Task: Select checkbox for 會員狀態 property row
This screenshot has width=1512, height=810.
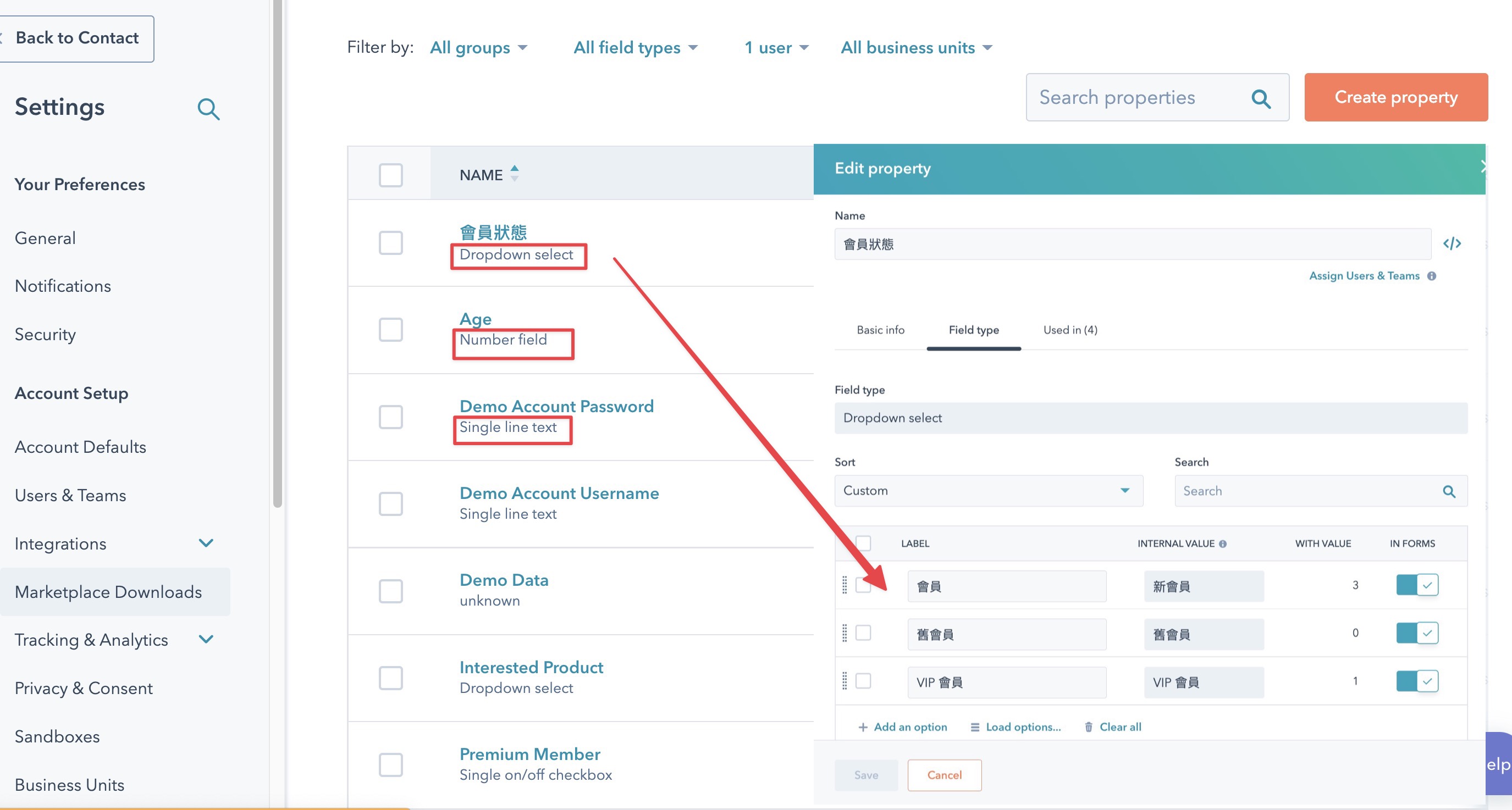Action: 390,243
